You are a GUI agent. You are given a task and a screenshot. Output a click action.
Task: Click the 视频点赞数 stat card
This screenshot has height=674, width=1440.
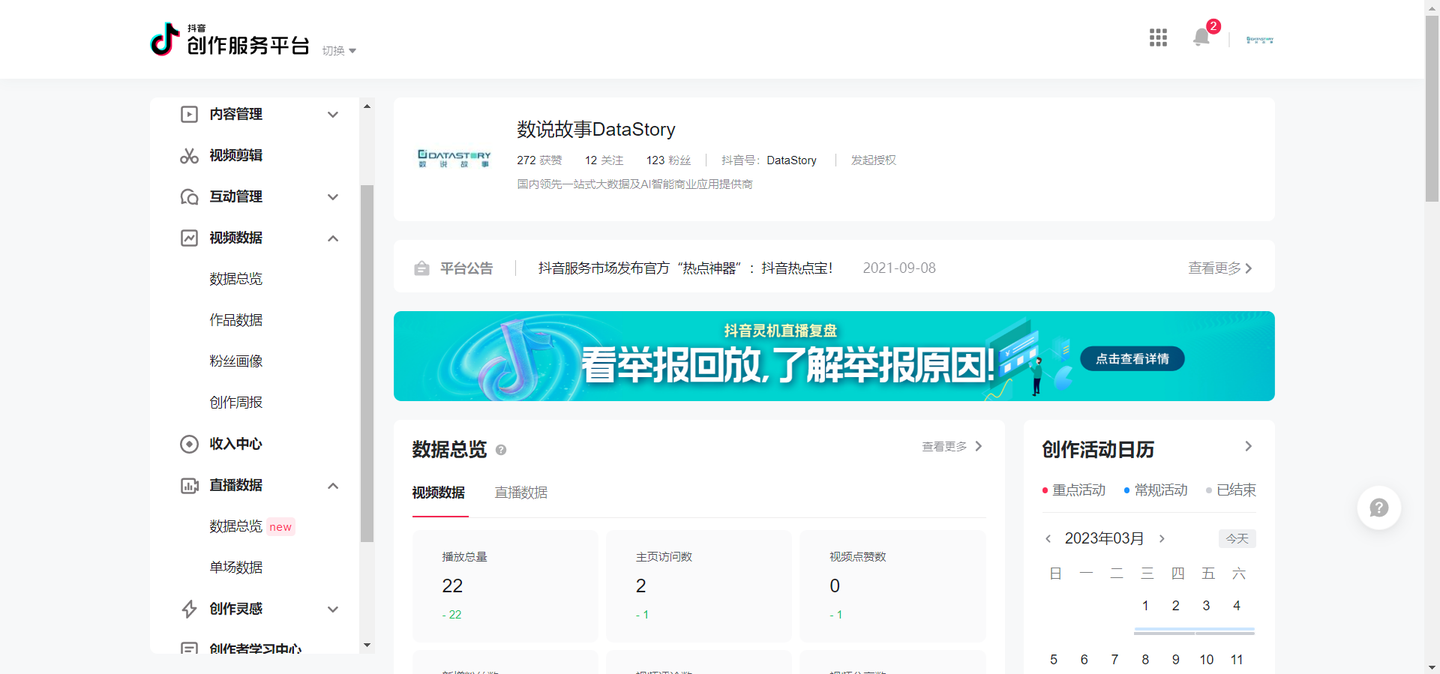tap(893, 586)
